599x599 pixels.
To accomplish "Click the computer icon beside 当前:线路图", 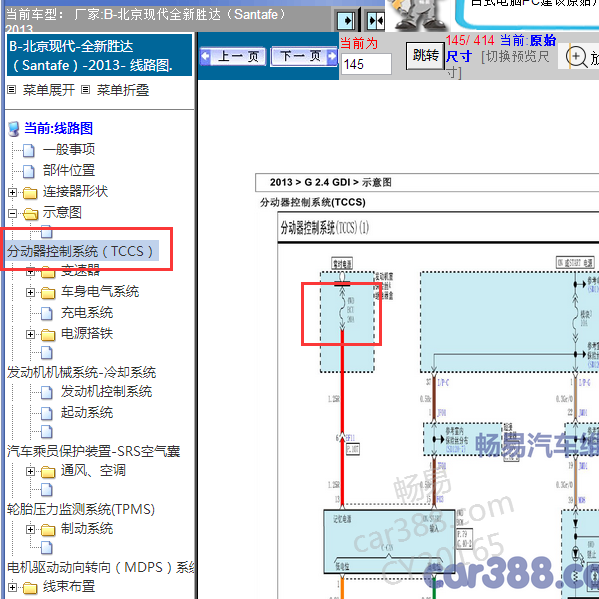I will click(x=14, y=129).
